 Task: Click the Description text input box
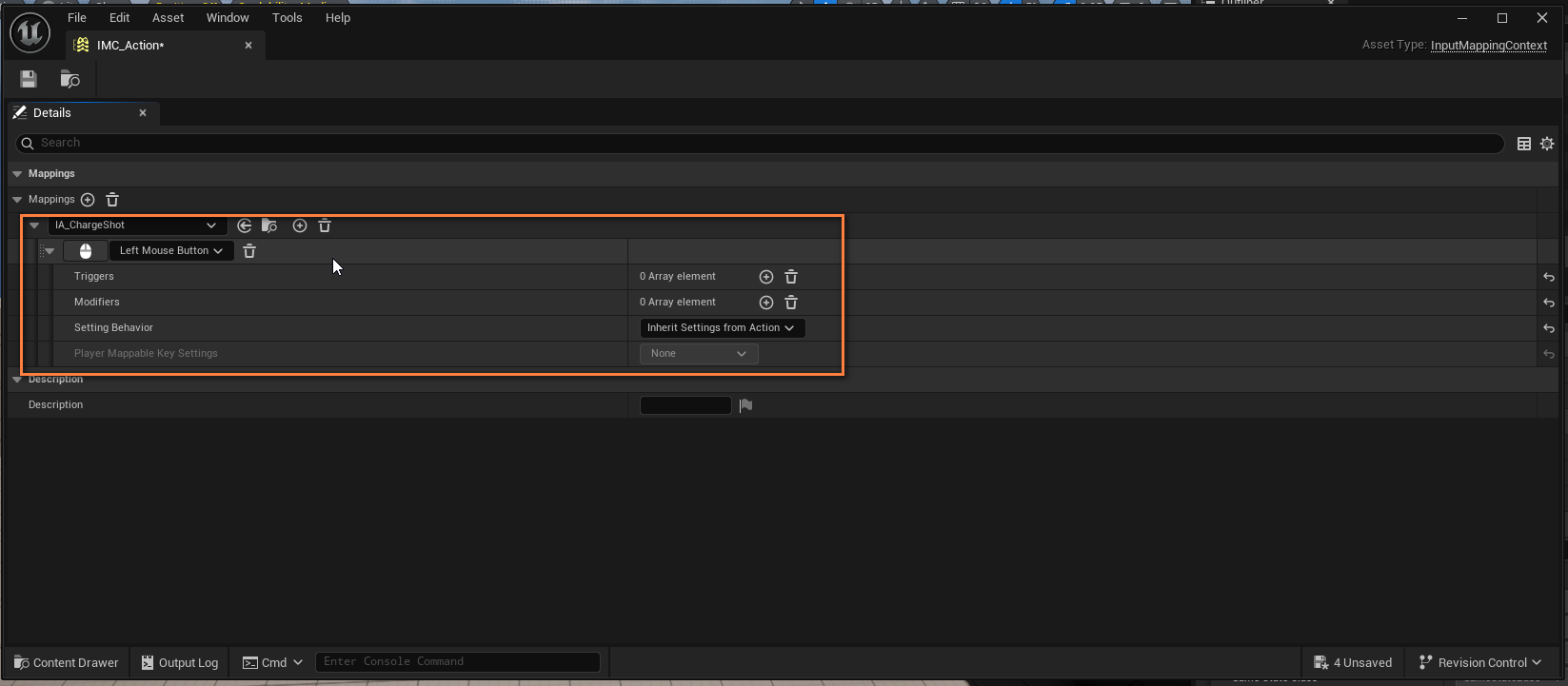pyautogui.click(x=685, y=405)
